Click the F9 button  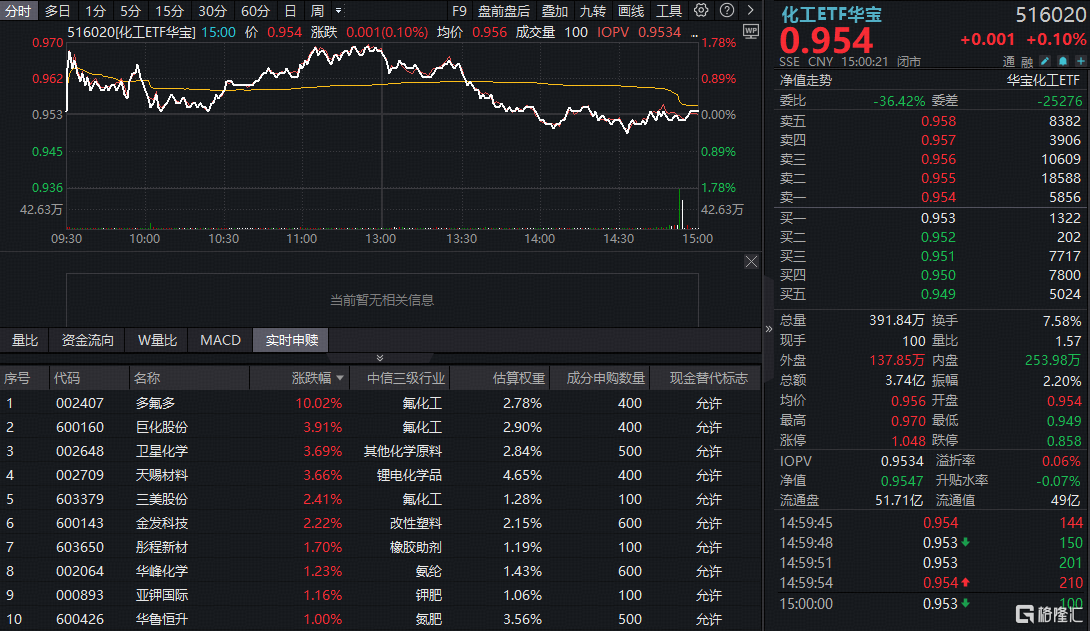click(459, 11)
